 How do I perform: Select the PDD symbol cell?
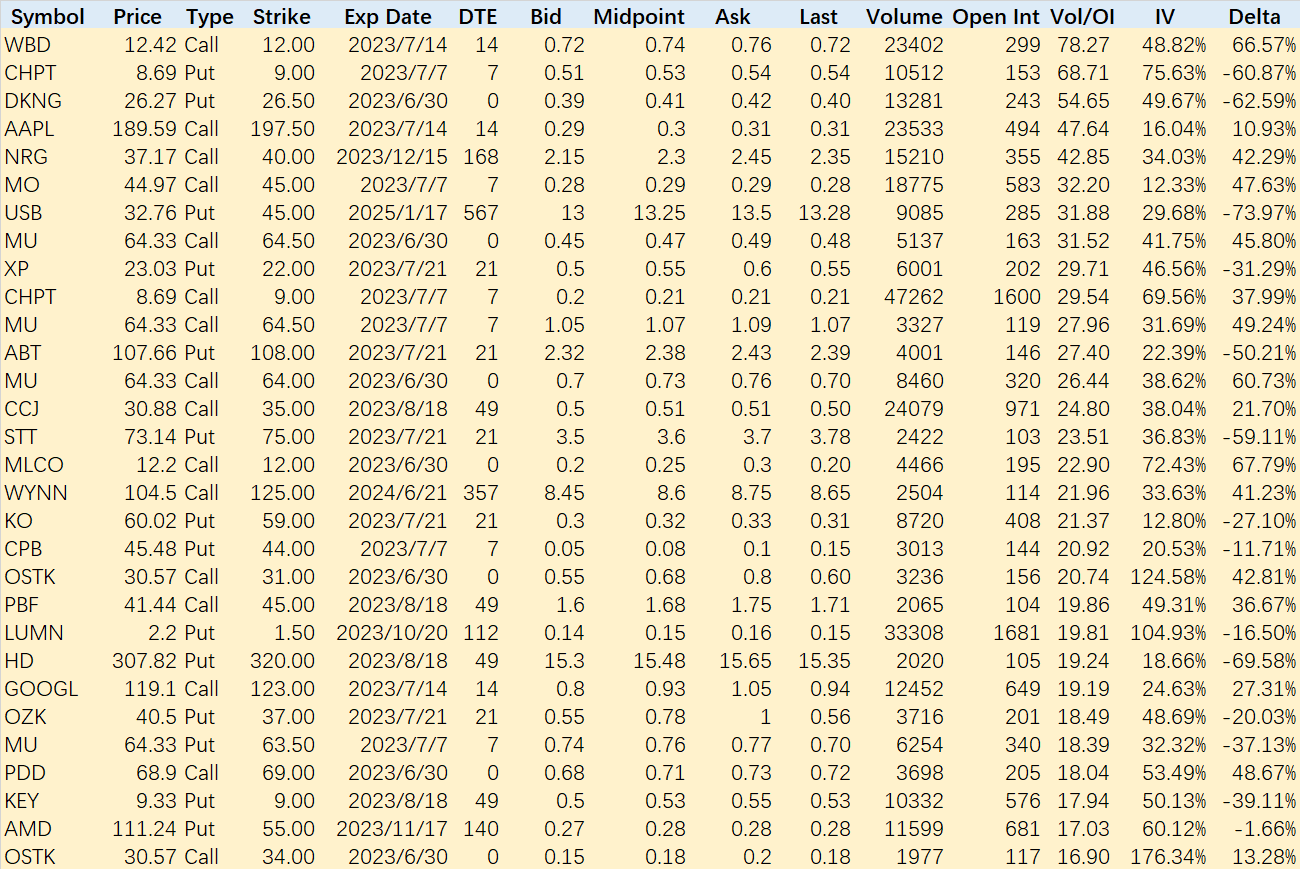25,773
